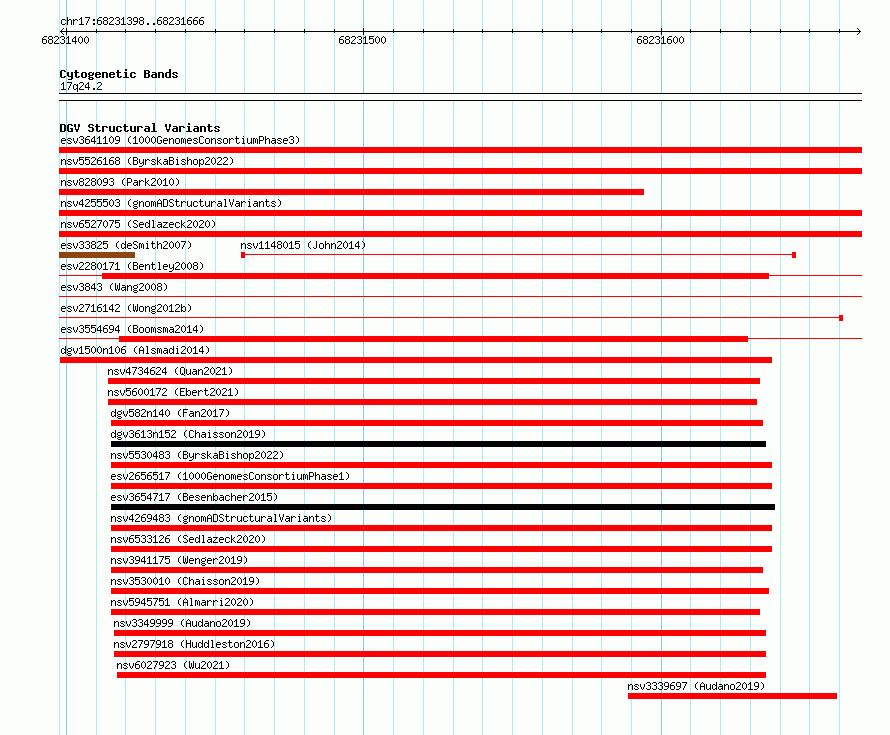This screenshot has height=735, width=890.
Task: Open esv2716142 (Wong2012b) entry
Action: (126, 308)
